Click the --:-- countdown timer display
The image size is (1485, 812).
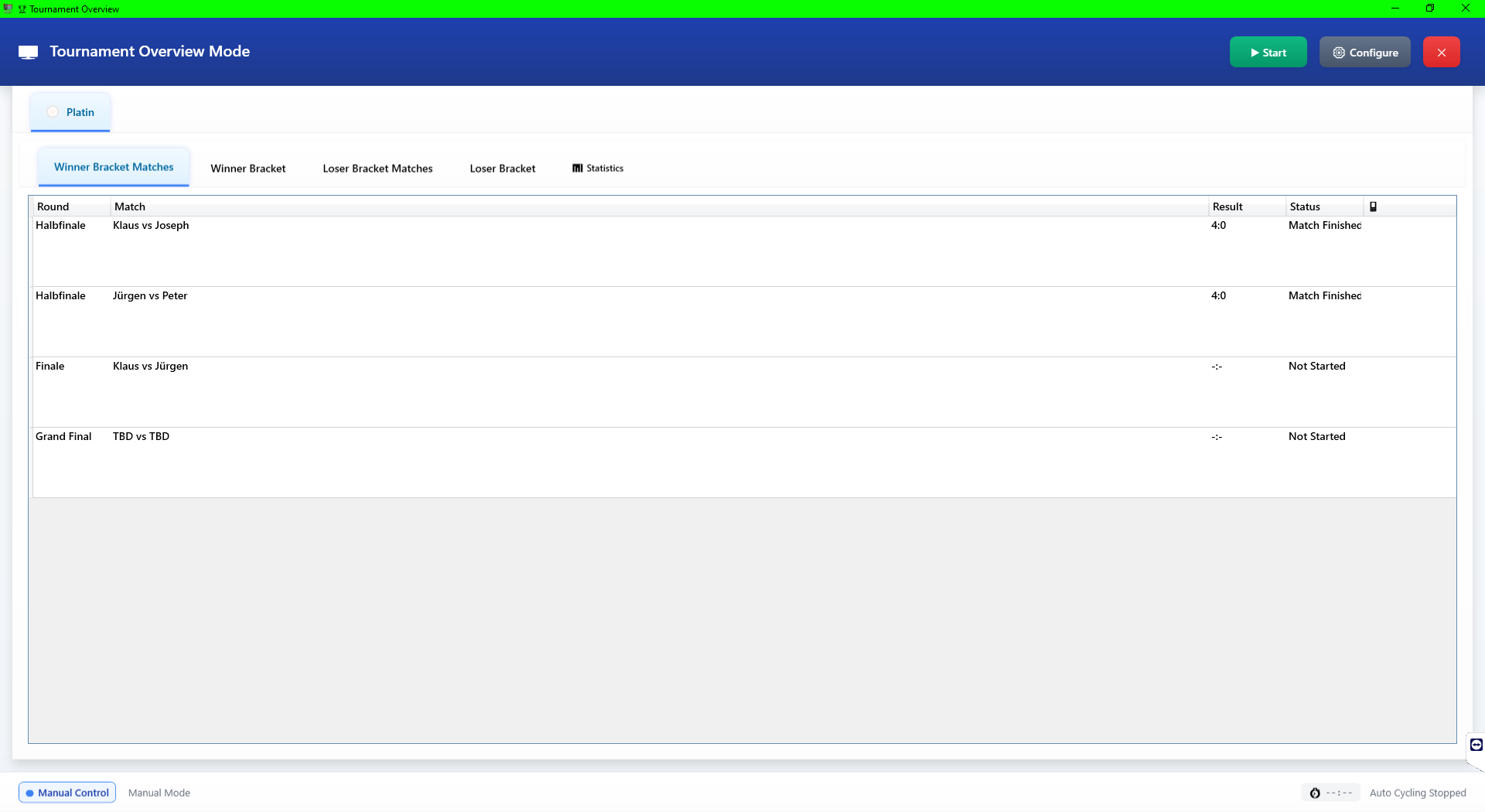click(1340, 793)
